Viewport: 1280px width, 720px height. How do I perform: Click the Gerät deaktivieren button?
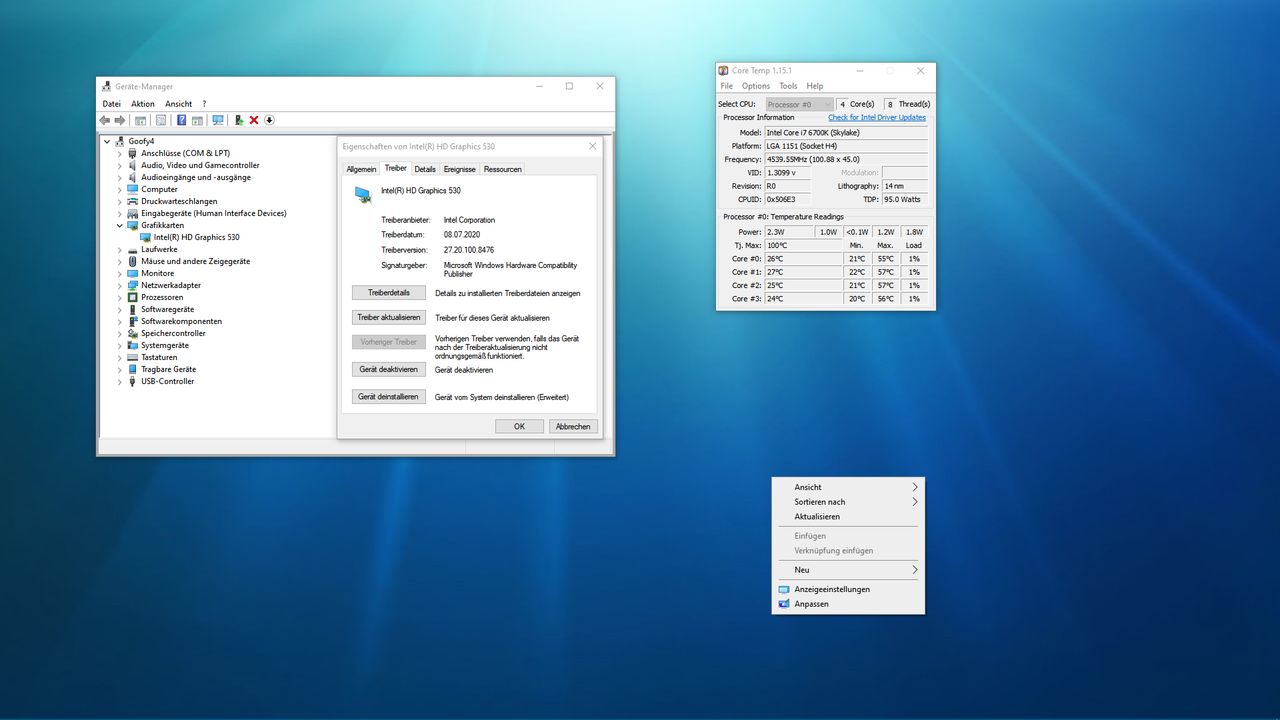point(389,369)
